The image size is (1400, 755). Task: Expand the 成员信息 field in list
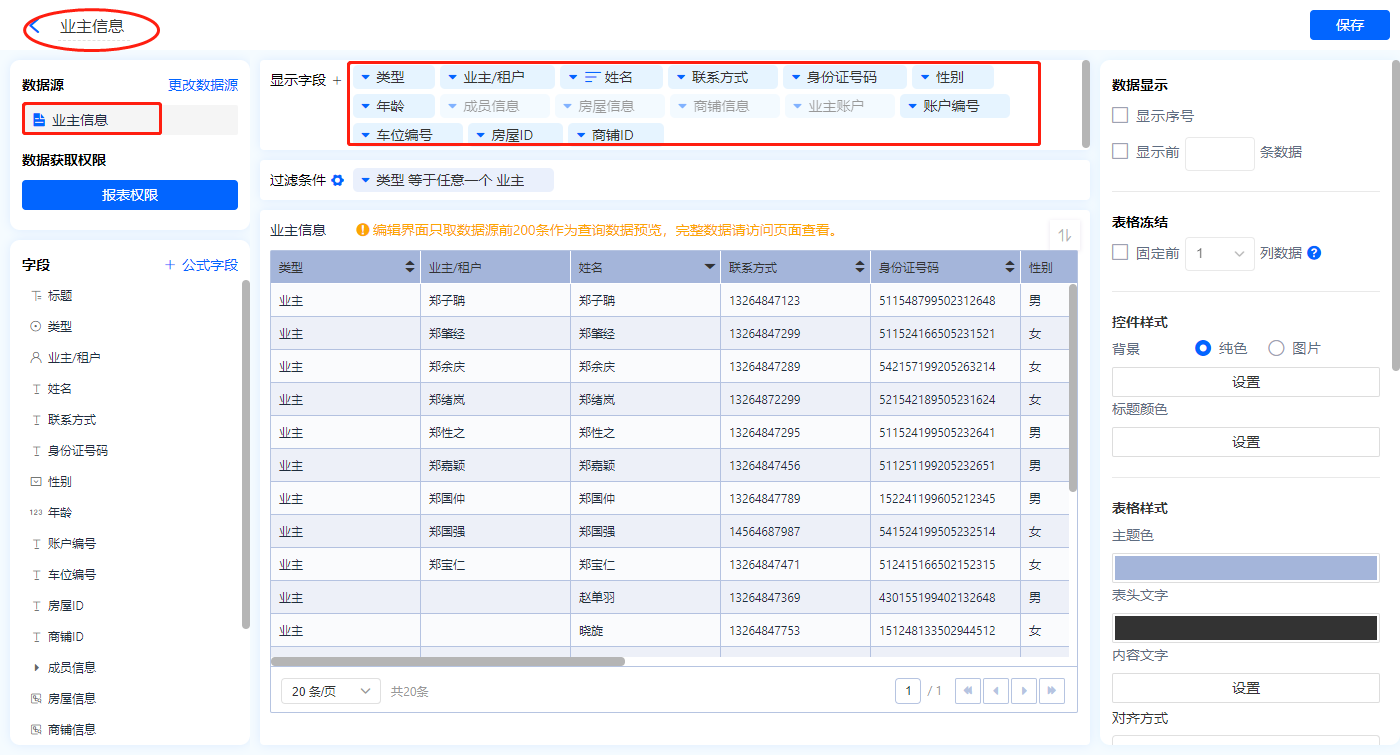point(37,667)
